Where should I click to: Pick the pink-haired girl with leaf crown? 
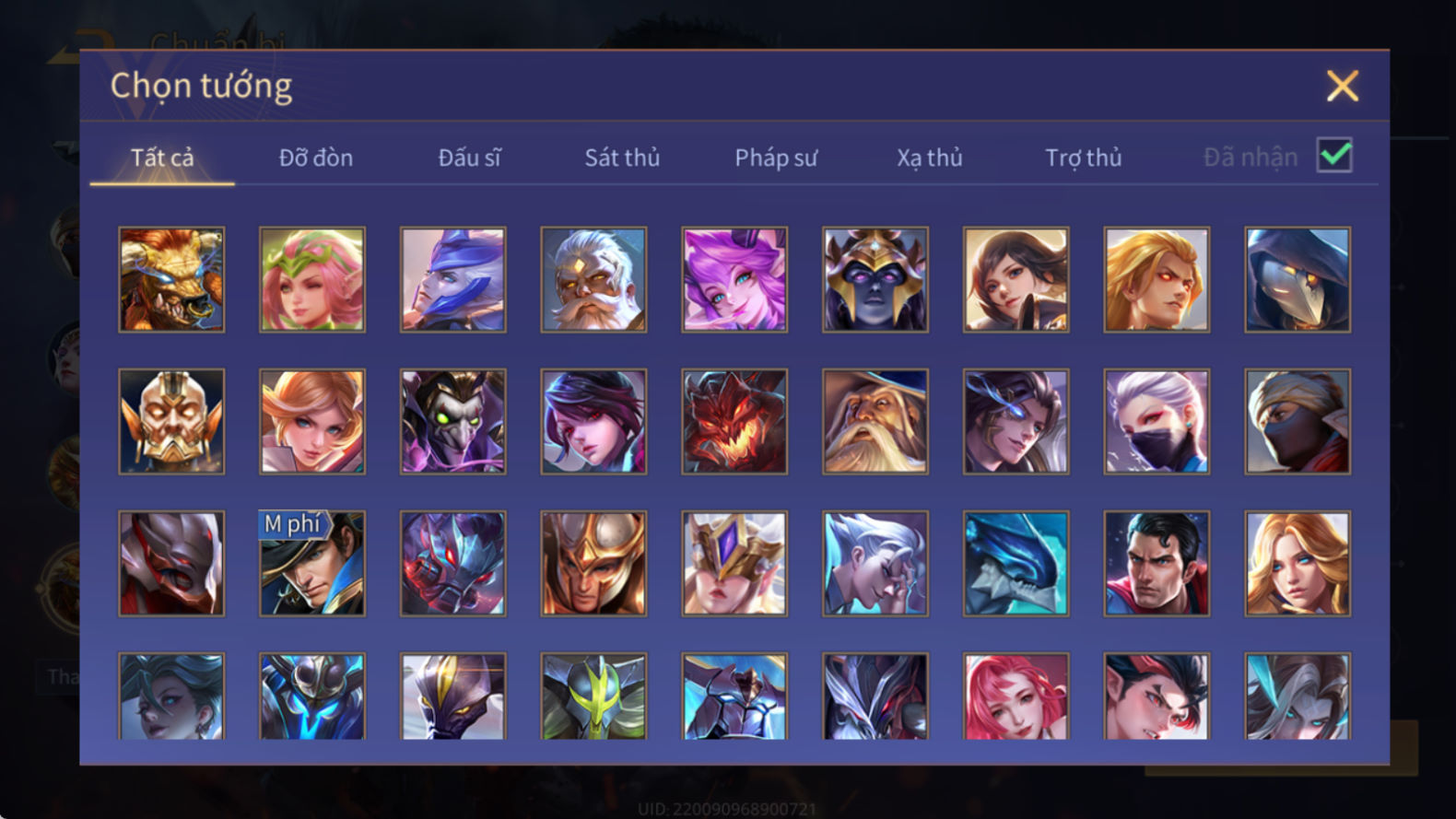click(x=312, y=280)
